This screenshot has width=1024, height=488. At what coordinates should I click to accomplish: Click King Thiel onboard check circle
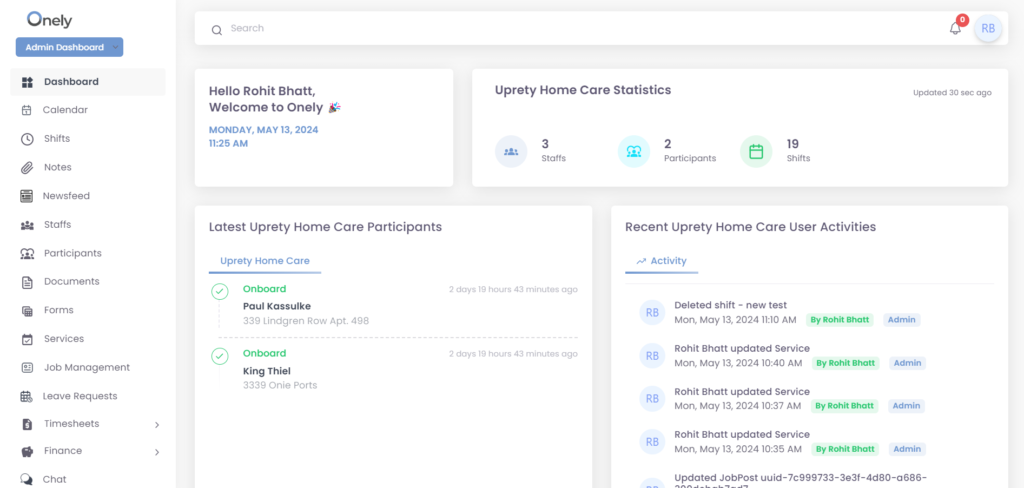(x=219, y=355)
